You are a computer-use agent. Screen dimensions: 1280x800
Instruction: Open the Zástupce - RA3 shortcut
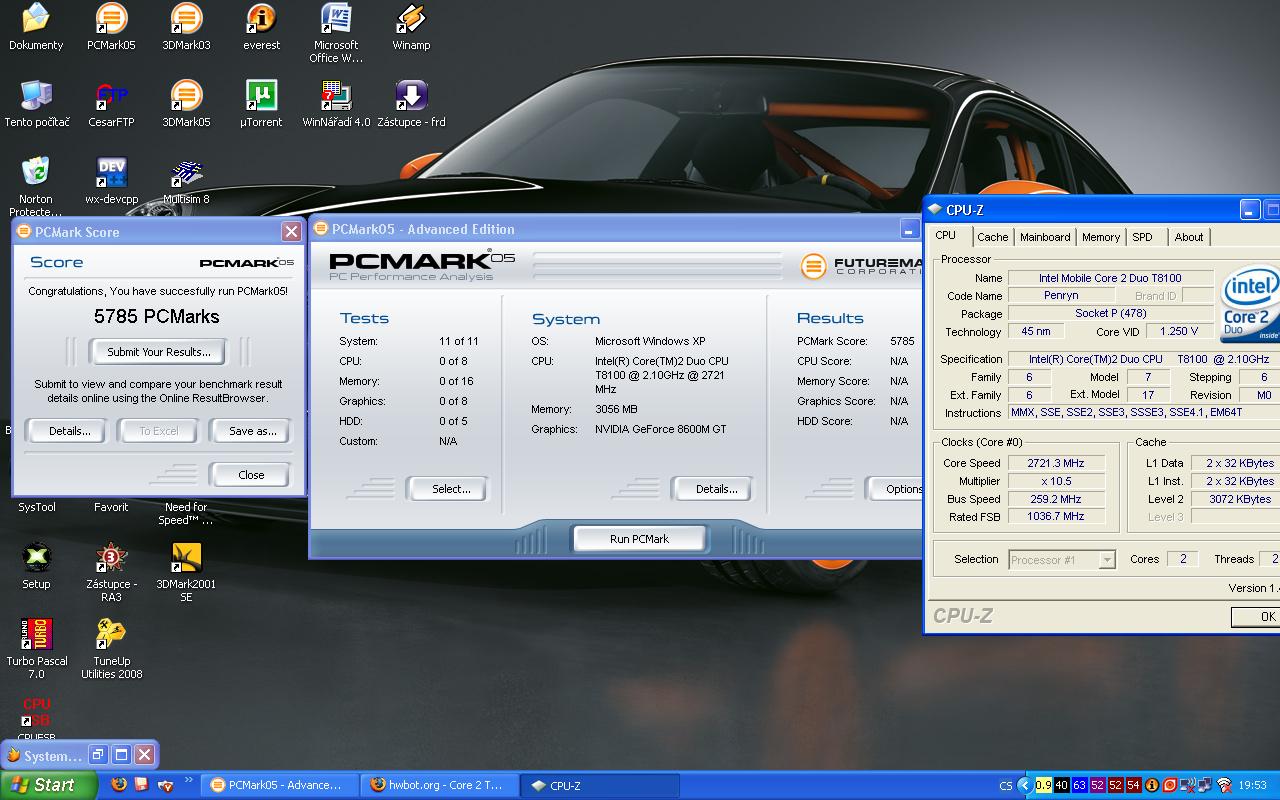click(111, 572)
